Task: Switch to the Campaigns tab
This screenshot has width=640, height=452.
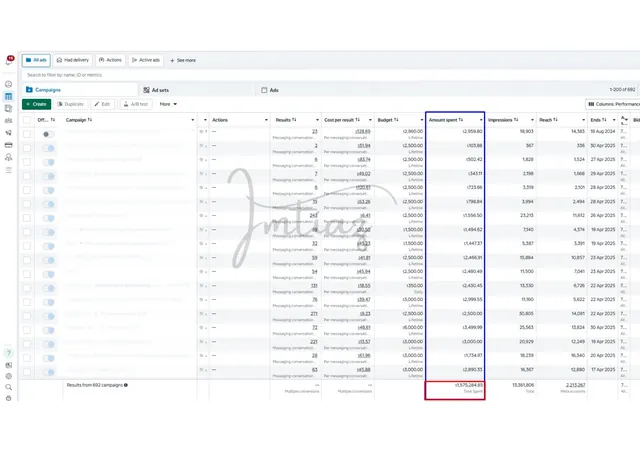Action: 80,90
